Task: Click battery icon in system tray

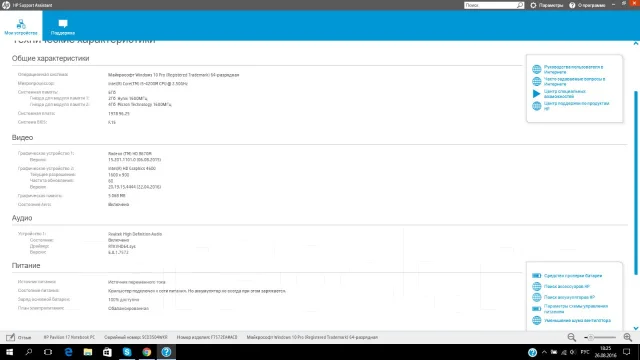Action: 554,352
